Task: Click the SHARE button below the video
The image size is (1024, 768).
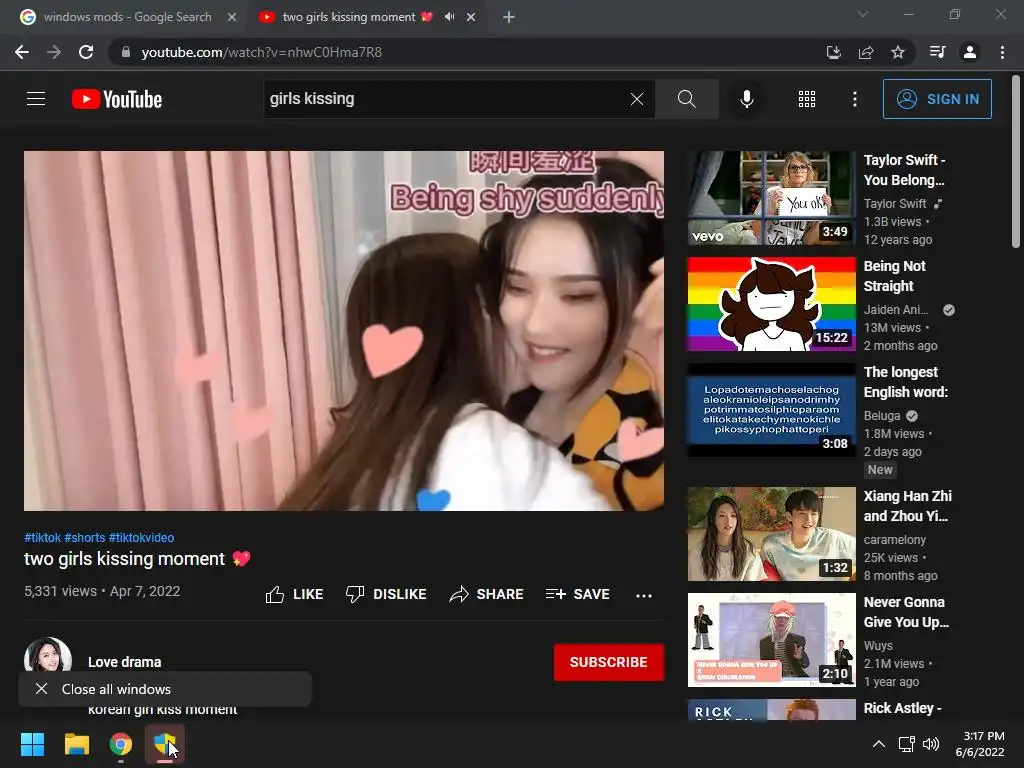Action: pos(487,594)
